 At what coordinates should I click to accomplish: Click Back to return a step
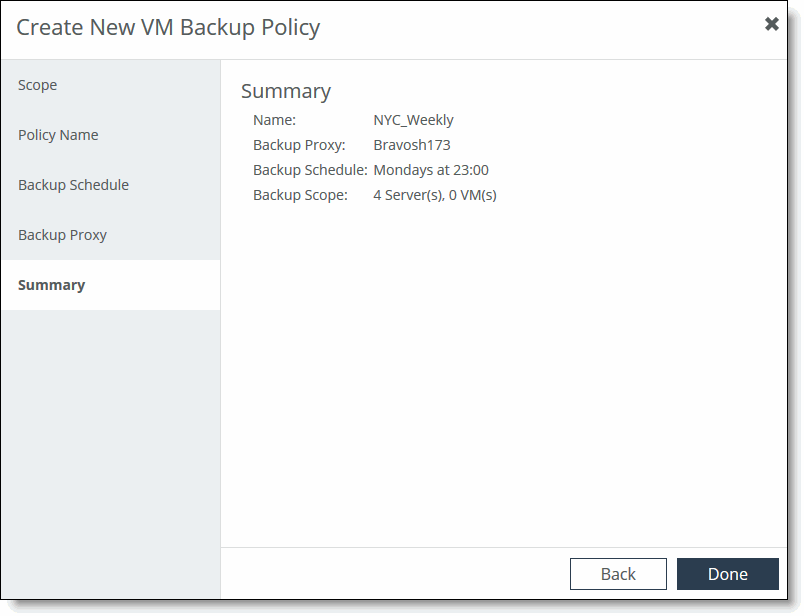pos(618,574)
